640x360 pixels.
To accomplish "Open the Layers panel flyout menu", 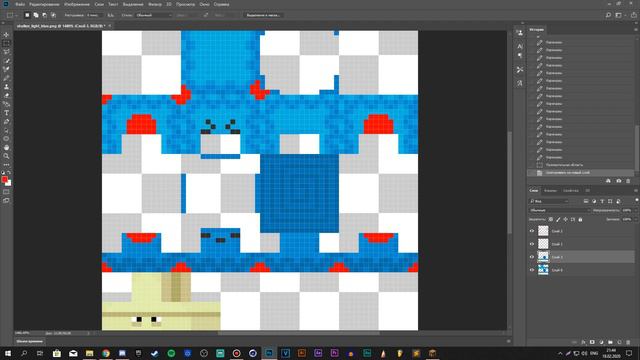I will 636,191.
